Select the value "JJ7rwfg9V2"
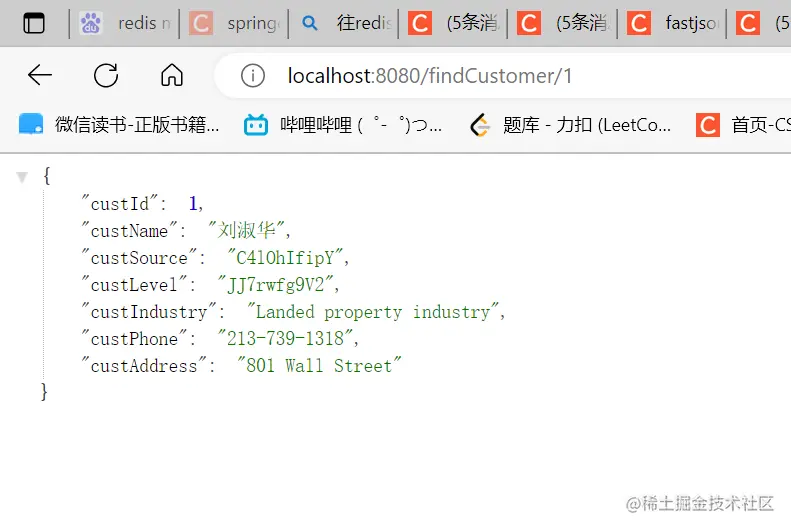This screenshot has width=791, height=530. click(x=275, y=285)
